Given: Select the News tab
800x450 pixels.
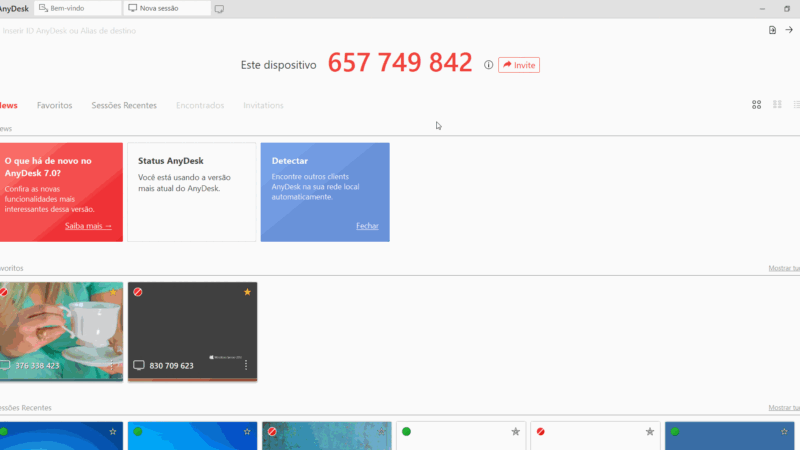Looking at the screenshot, I should pyautogui.click(x=8, y=105).
